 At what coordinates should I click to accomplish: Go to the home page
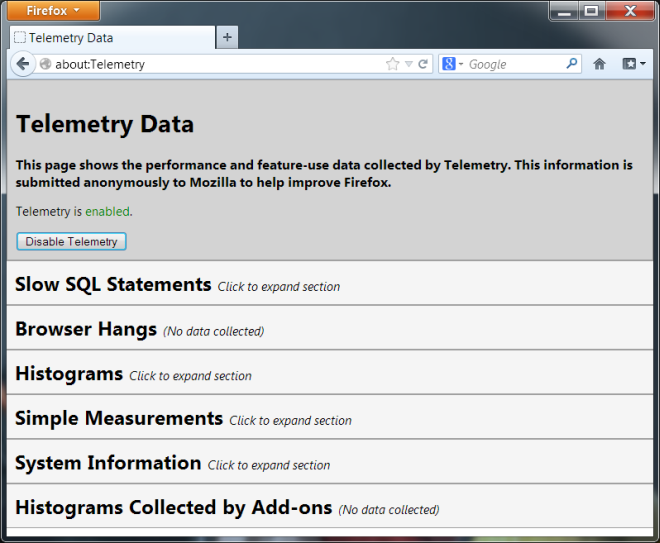pos(599,64)
